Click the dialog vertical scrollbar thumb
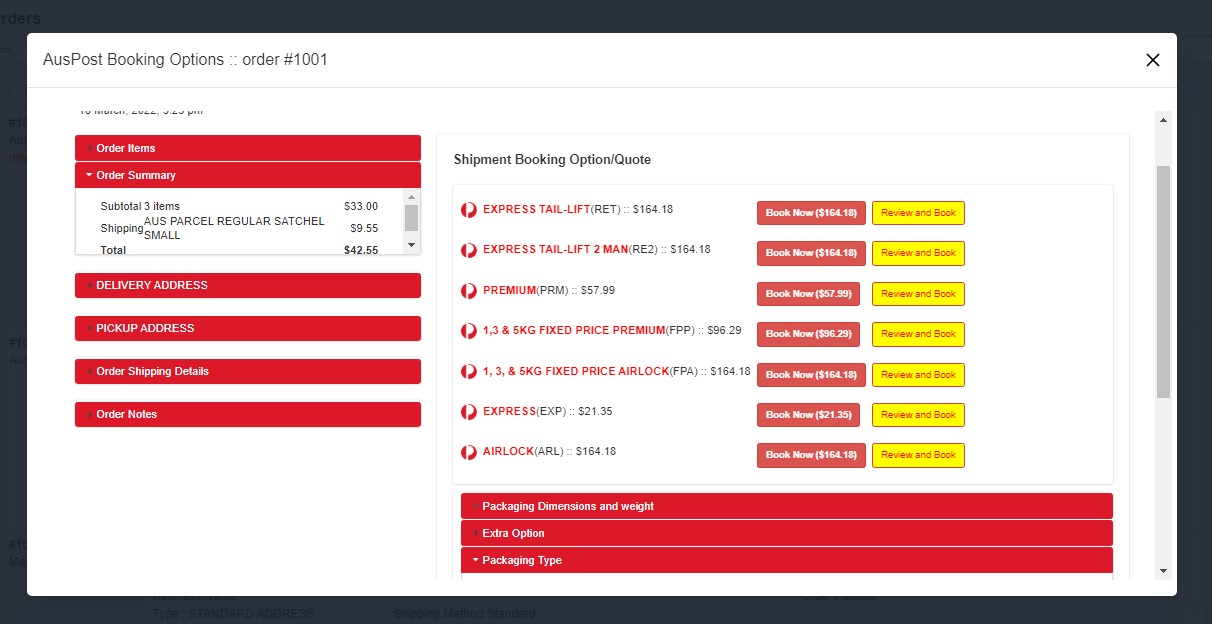The image size is (1212, 624). (1163, 282)
